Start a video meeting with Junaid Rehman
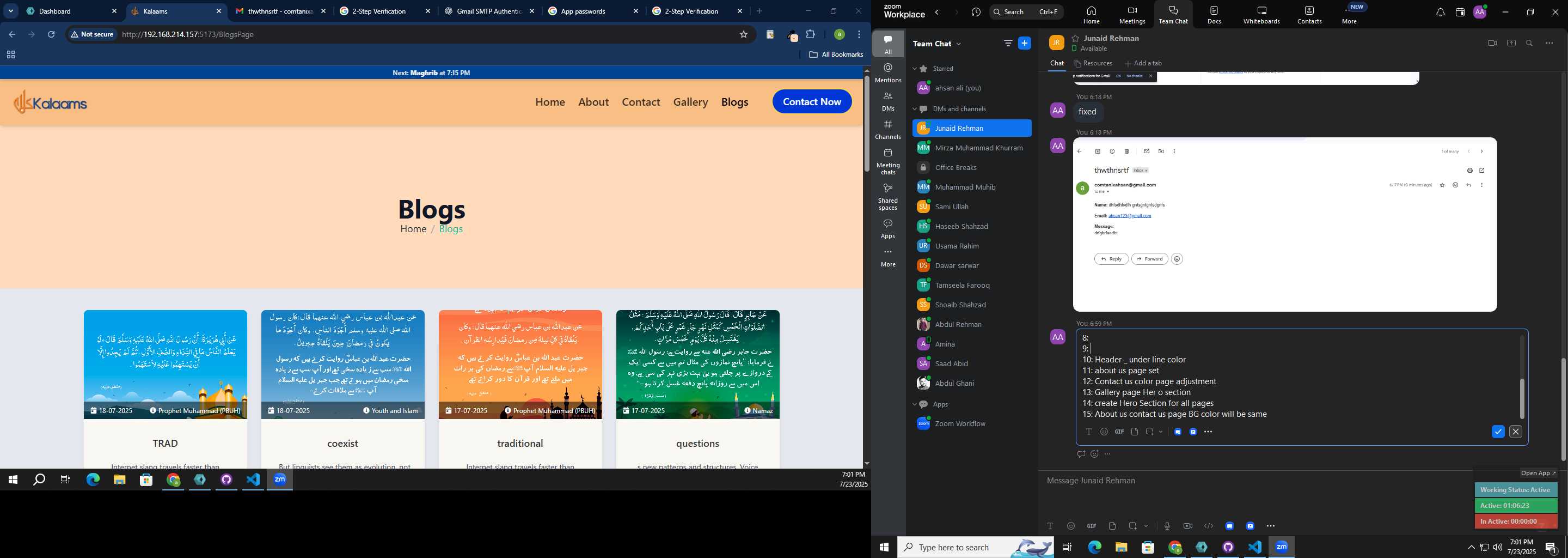The image size is (1568, 558). 1492,43
